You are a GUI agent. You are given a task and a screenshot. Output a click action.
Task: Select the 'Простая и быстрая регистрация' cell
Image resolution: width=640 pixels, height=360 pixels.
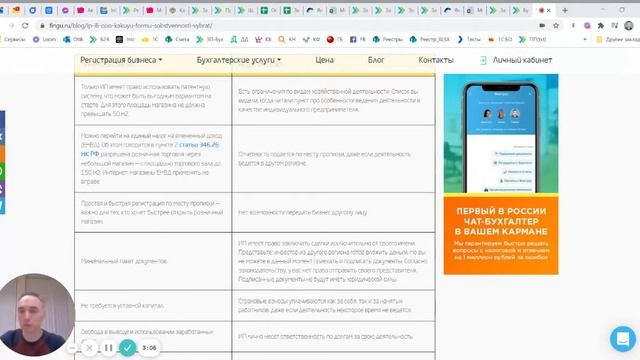tap(153, 212)
